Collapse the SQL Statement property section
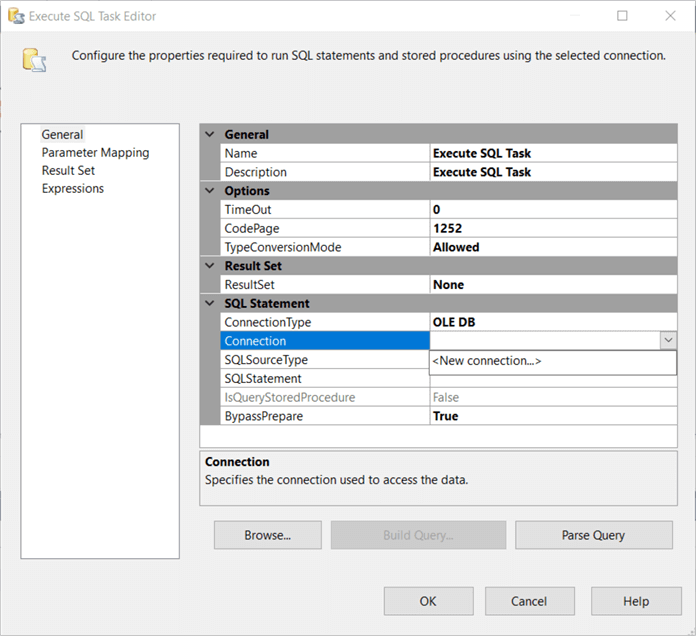This screenshot has width=696, height=636. tap(210, 304)
